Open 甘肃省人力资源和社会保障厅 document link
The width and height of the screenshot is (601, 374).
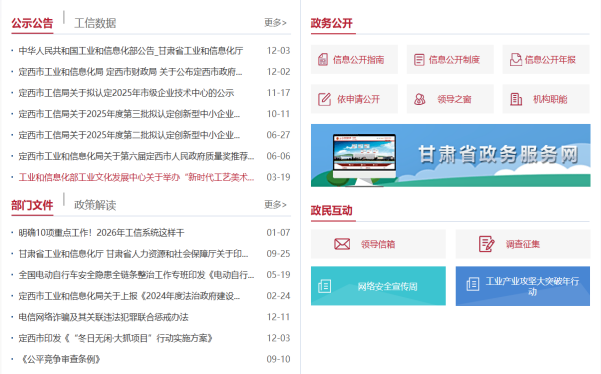(133, 254)
